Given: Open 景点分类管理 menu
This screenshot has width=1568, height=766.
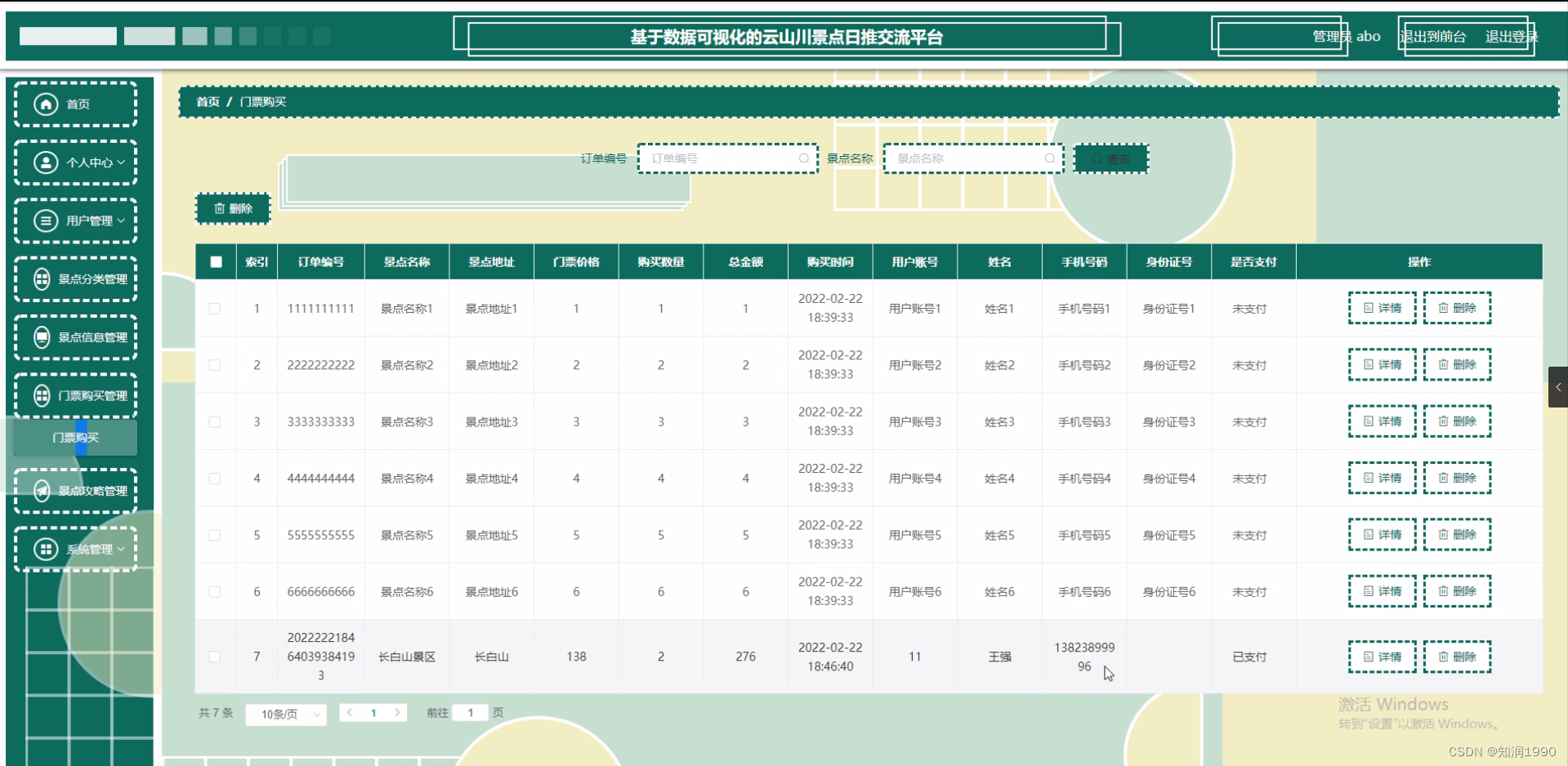Looking at the screenshot, I should (75, 279).
